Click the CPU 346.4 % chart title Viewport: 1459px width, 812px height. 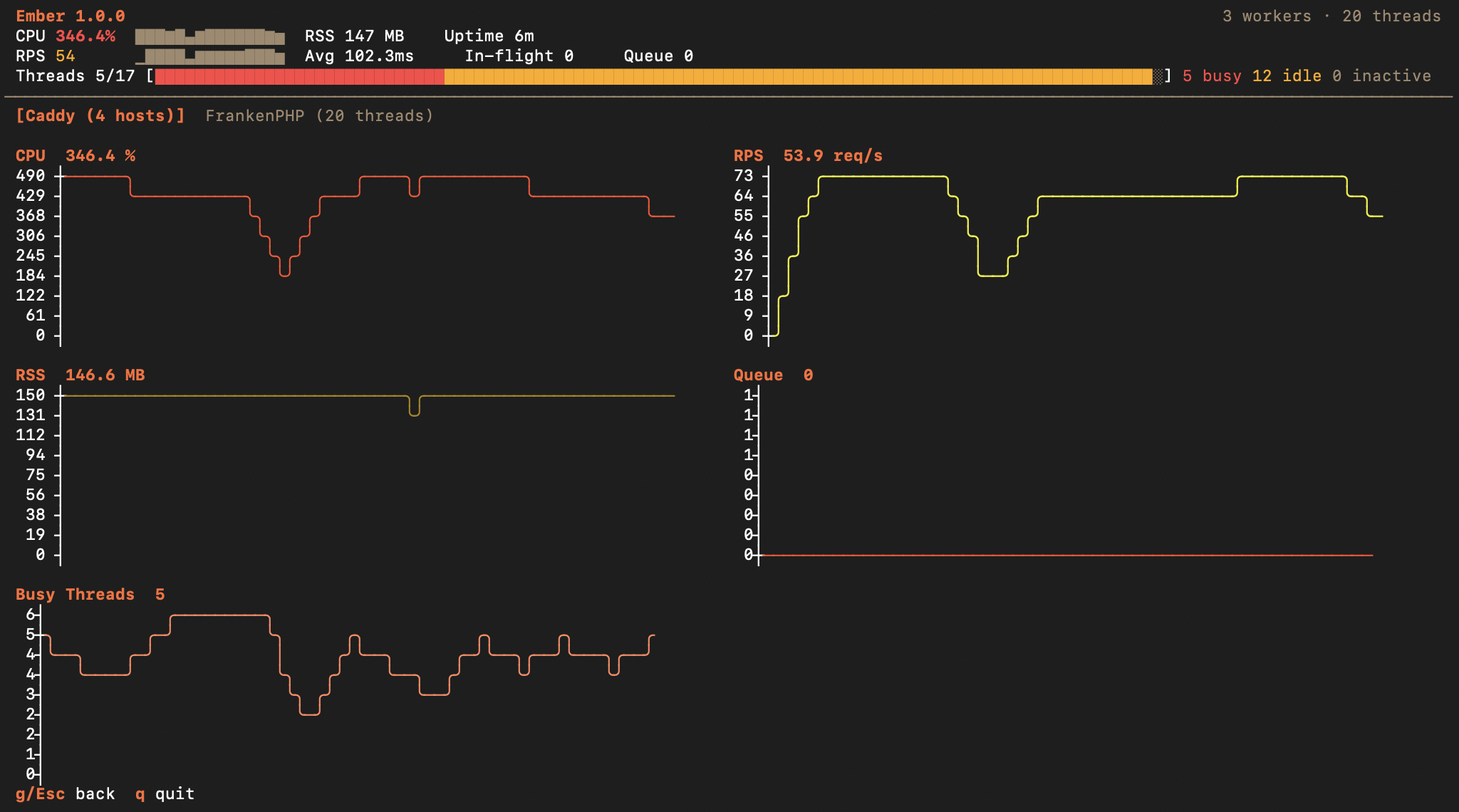pyautogui.click(x=76, y=155)
